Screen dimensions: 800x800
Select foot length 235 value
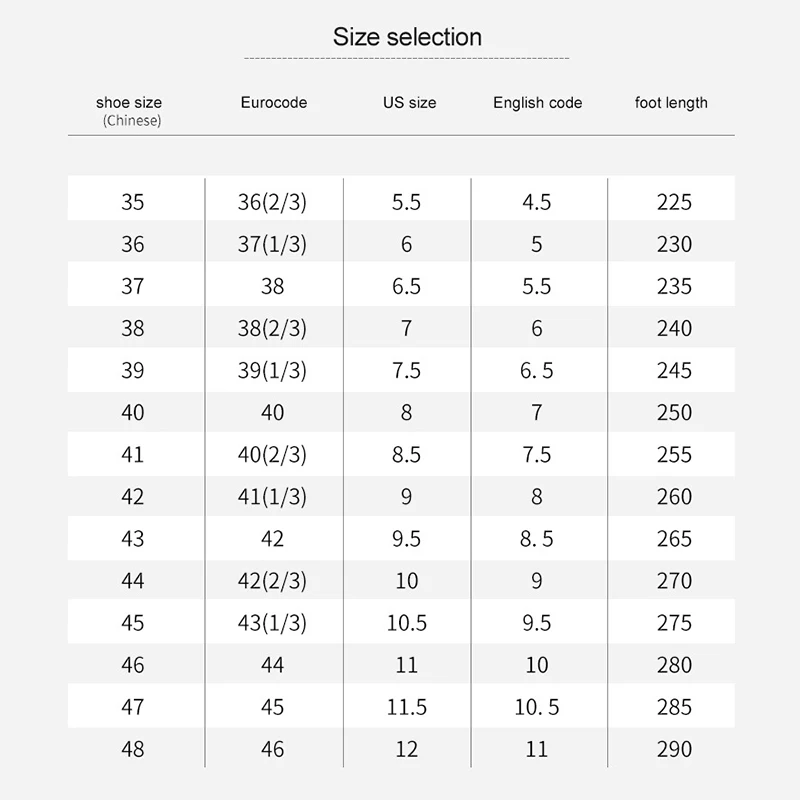point(674,286)
